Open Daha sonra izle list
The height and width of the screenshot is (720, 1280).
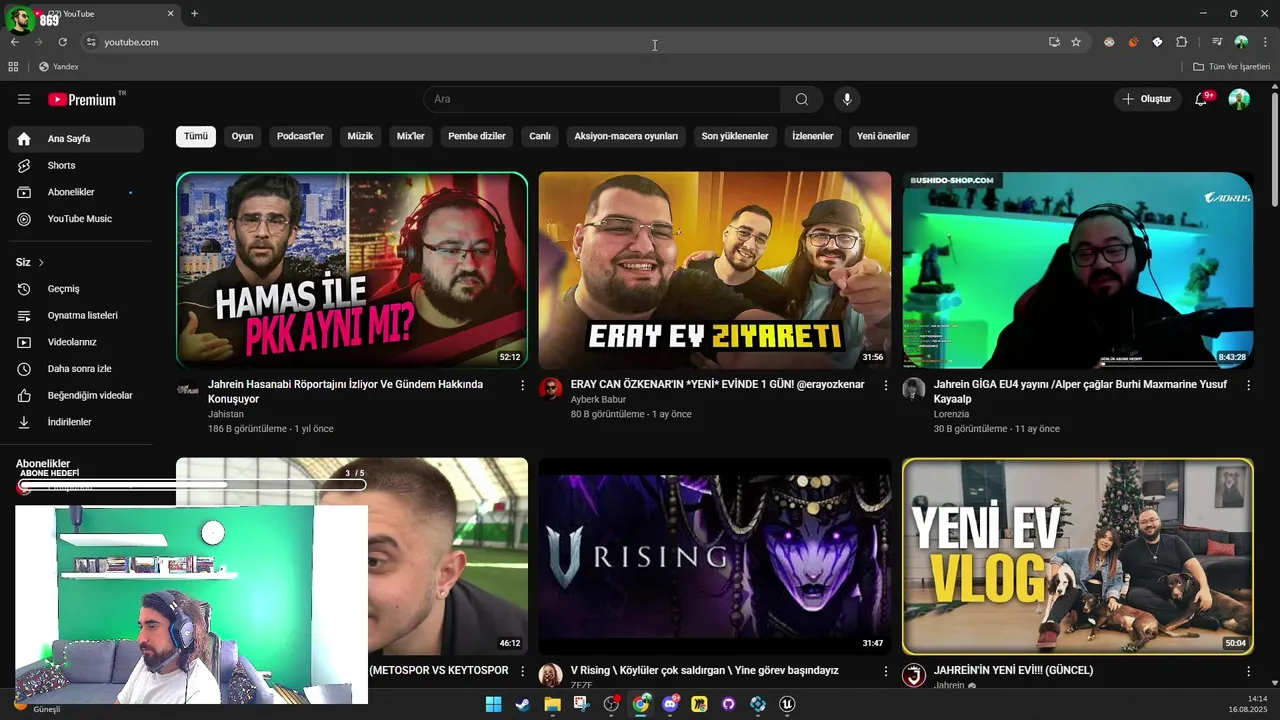(x=76, y=369)
